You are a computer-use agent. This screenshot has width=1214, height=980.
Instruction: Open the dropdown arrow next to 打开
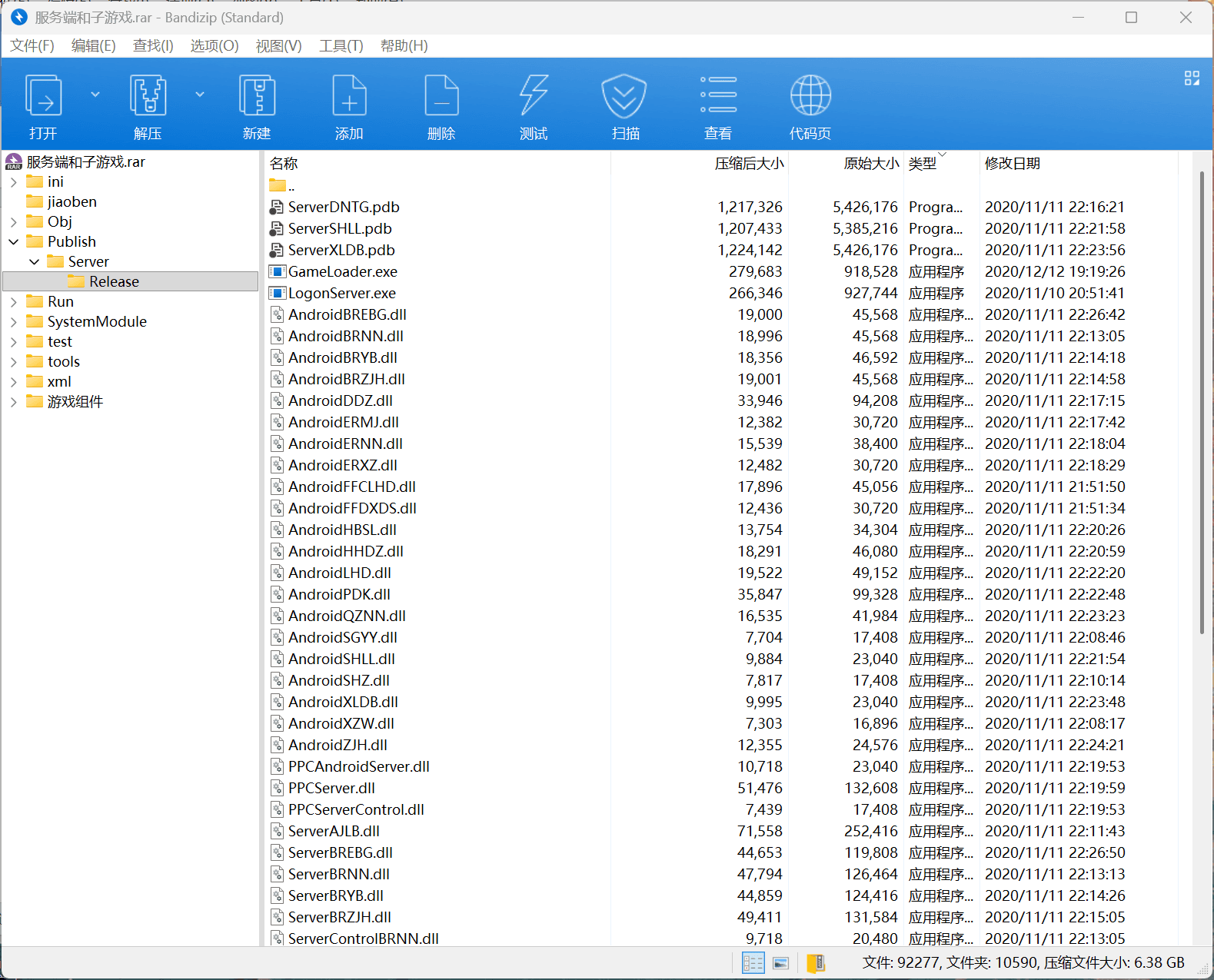tap(95, 95)
